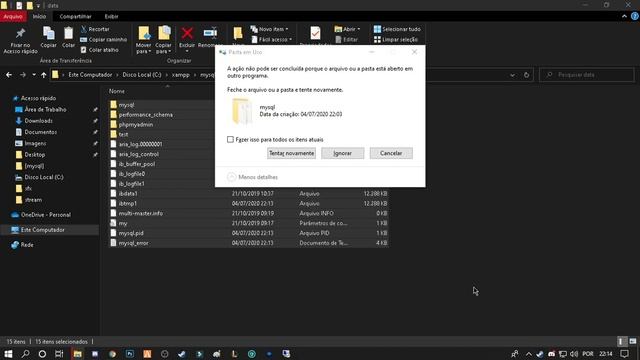Viewport: 640px width, 360px height.
Task: Open the Arquivo tab
Action: point(13,17)
